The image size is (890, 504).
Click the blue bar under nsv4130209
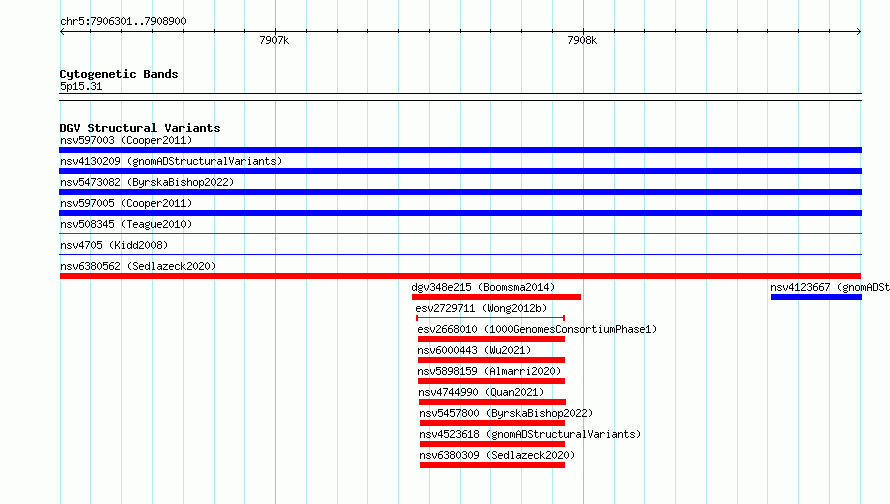(460, 171)
